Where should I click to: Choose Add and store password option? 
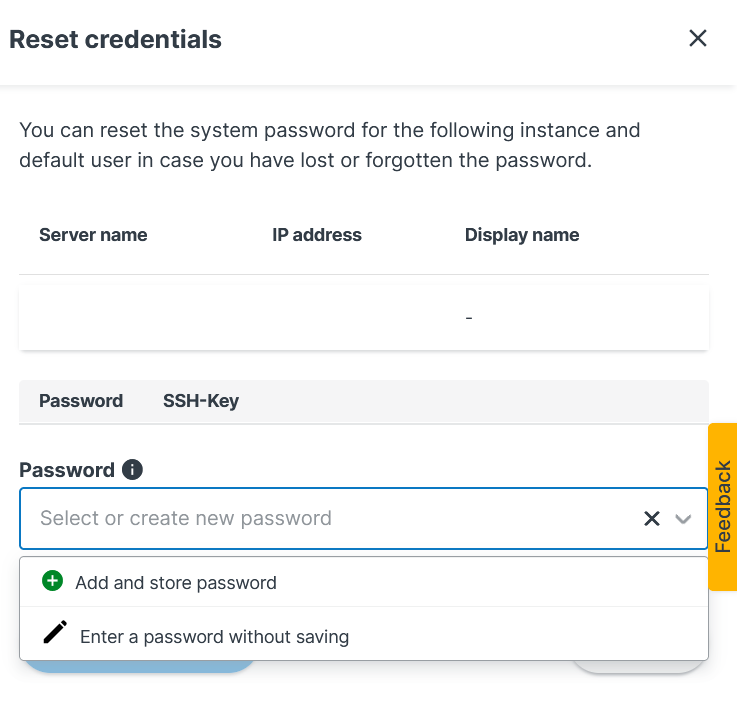click(x=176, y=583)
